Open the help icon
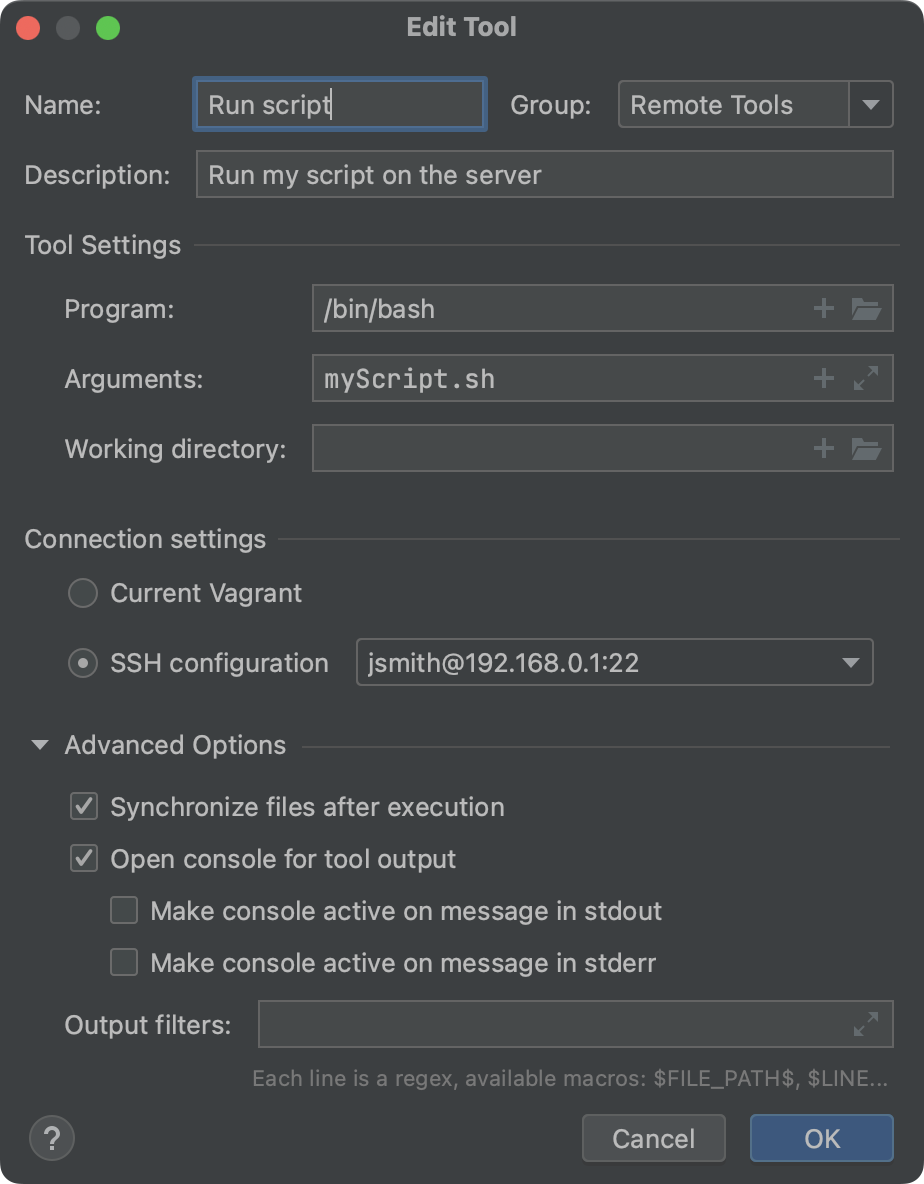Viewport: 924px width, 1184px height. pos(51,1138)
